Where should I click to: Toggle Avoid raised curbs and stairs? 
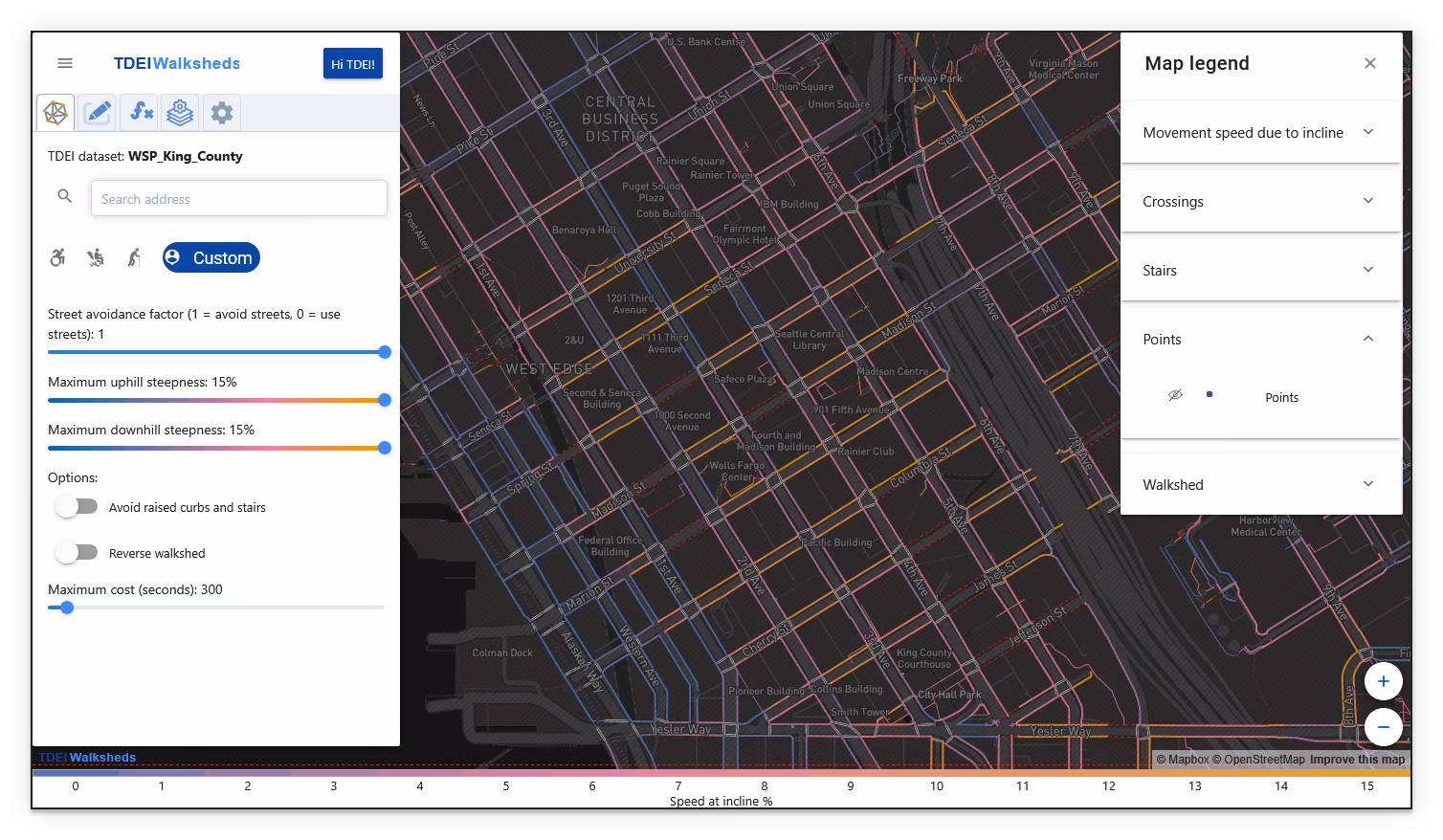(77, 507)
